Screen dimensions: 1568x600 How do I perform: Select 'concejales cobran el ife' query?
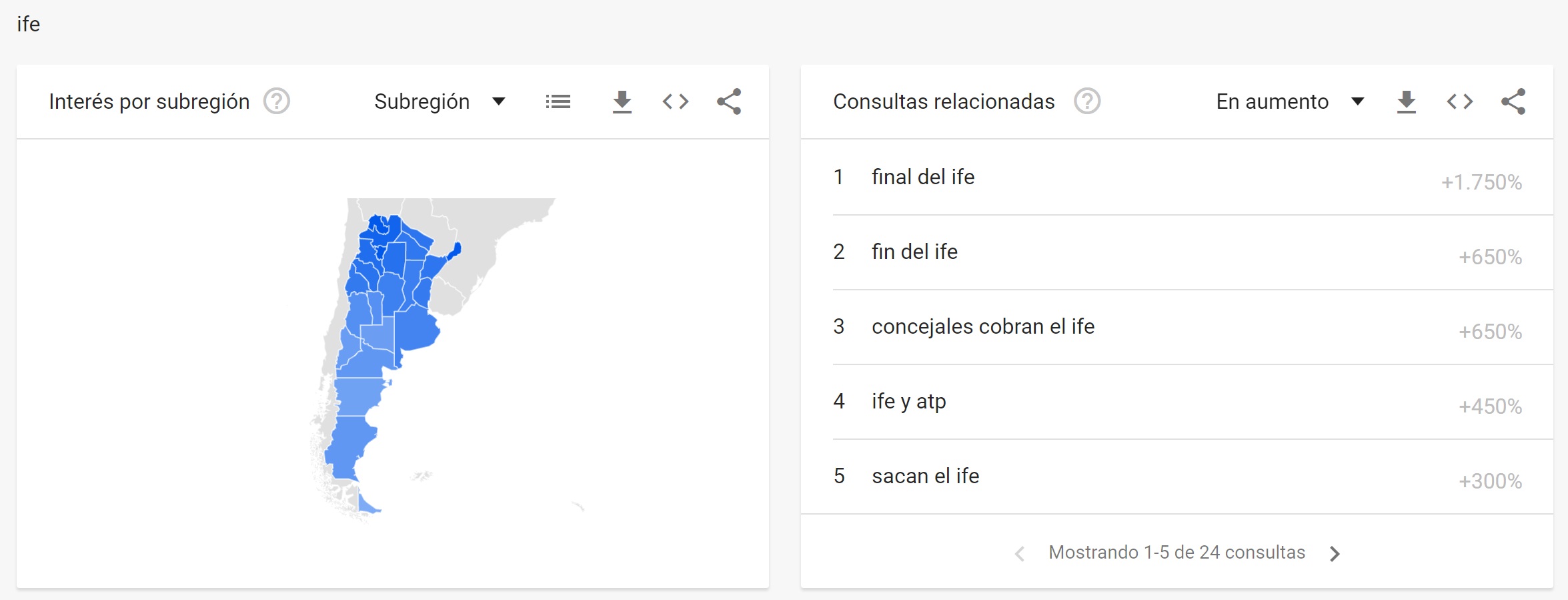1177,327
